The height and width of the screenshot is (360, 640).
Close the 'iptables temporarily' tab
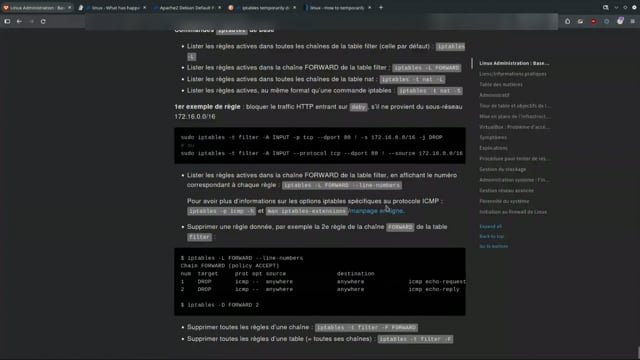pos(295,7)
